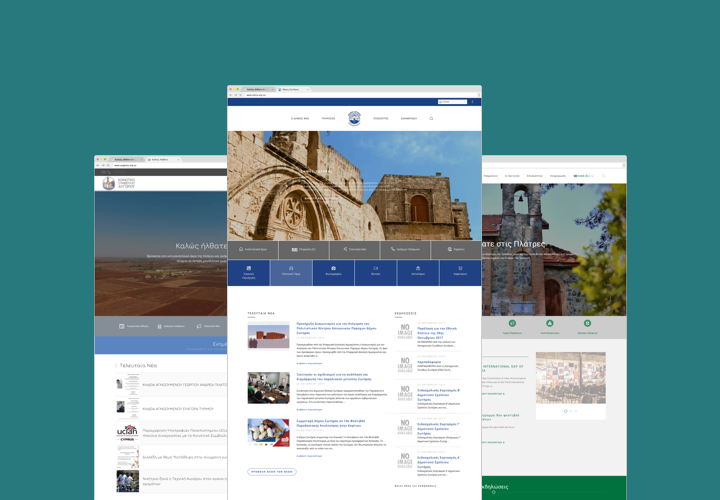Viewport: 720px width, 500px height.
Task: Click 'Υπηρεσίες' nav item in right window
Action: click(490, 176)
